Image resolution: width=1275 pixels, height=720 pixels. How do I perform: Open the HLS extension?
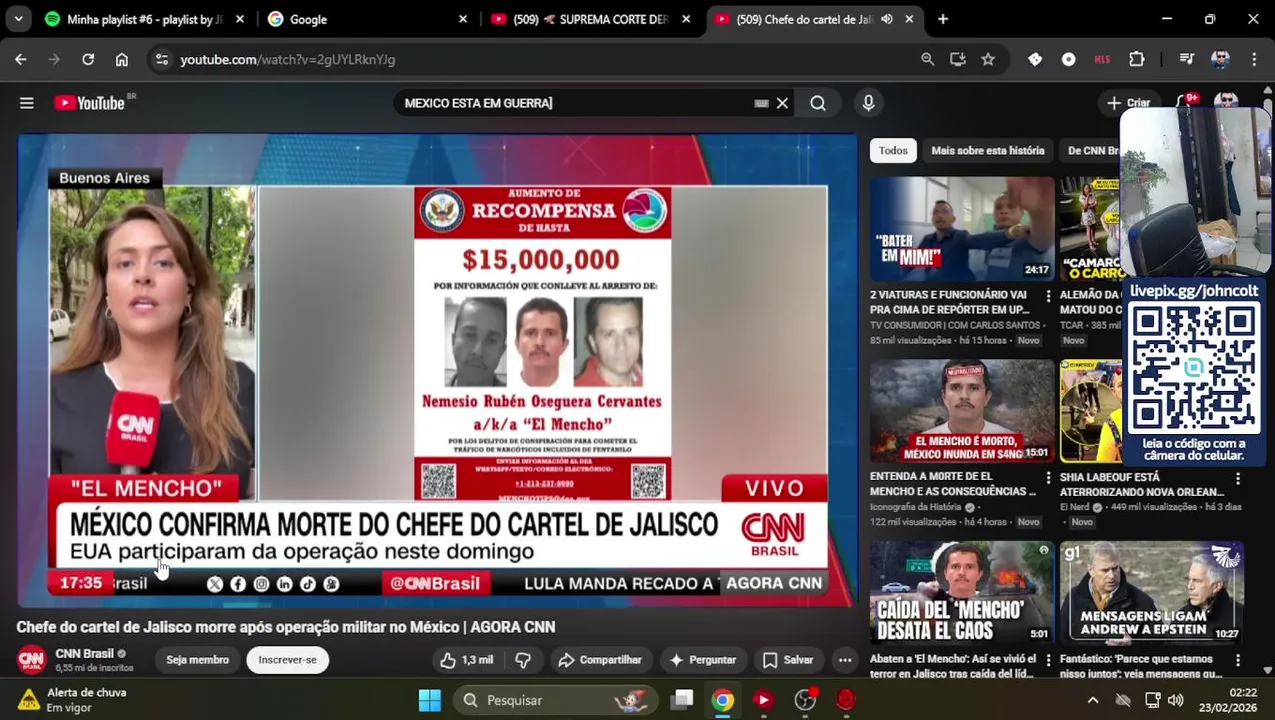(1102, 60)
